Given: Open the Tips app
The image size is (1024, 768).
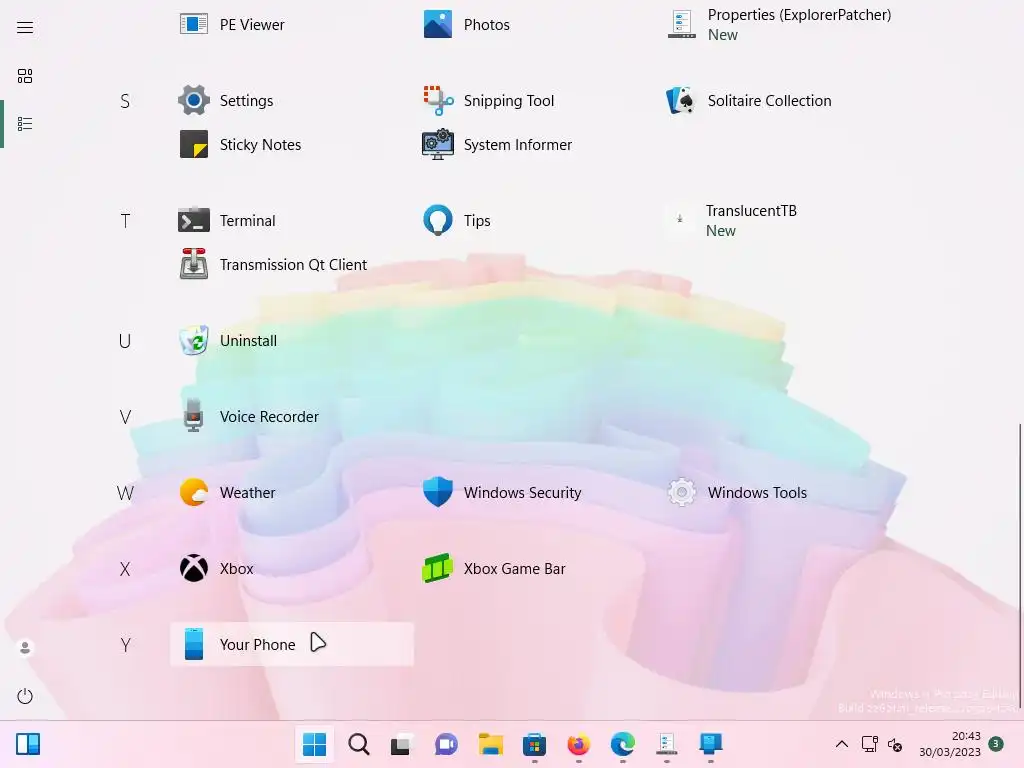Looking at the screenshot, I should point(536,221).
